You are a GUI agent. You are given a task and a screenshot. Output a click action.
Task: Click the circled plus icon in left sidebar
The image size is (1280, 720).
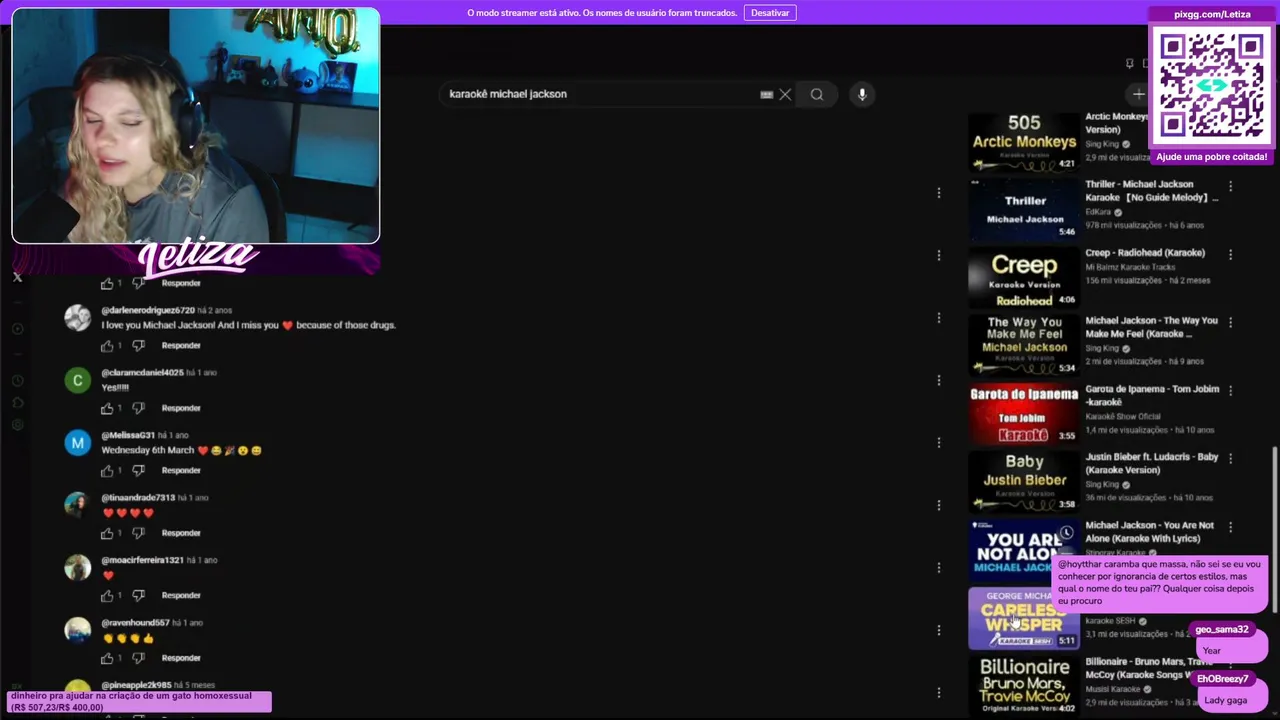17,329
